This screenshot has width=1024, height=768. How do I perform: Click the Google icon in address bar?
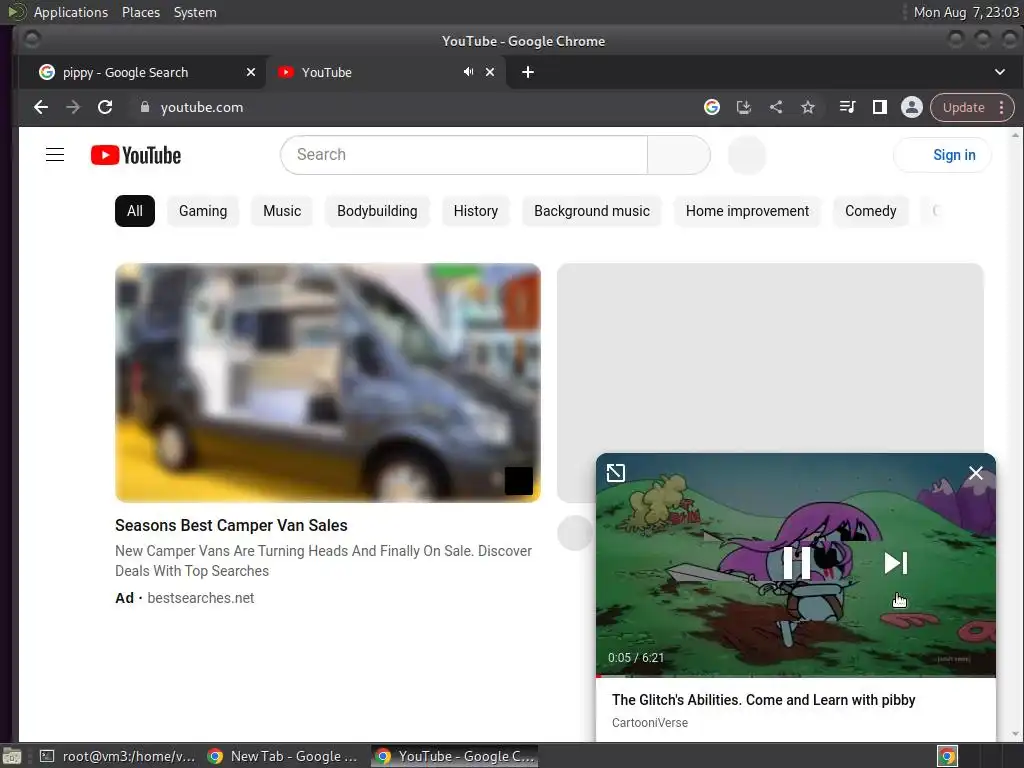712,107
